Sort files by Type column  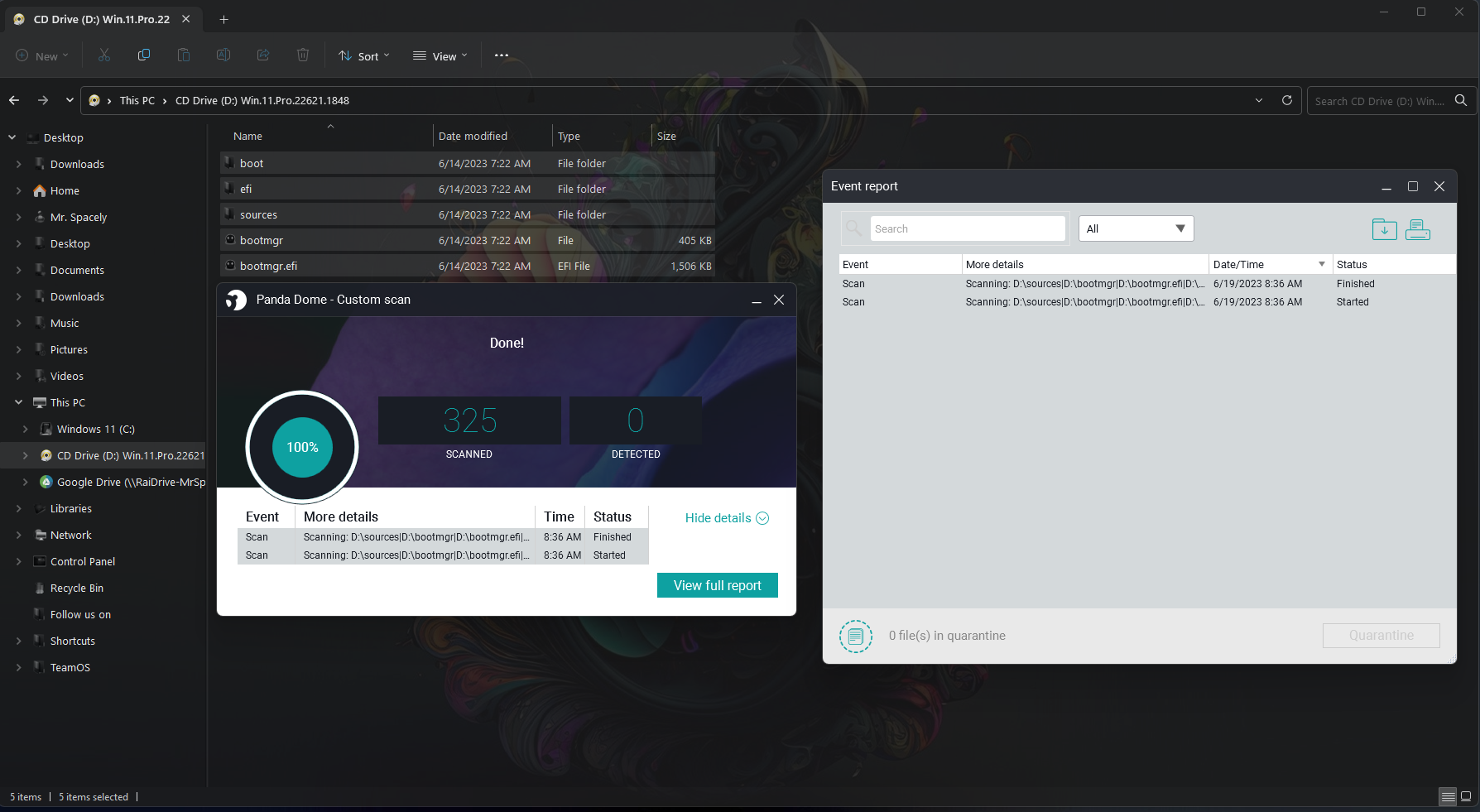(602, 136)
